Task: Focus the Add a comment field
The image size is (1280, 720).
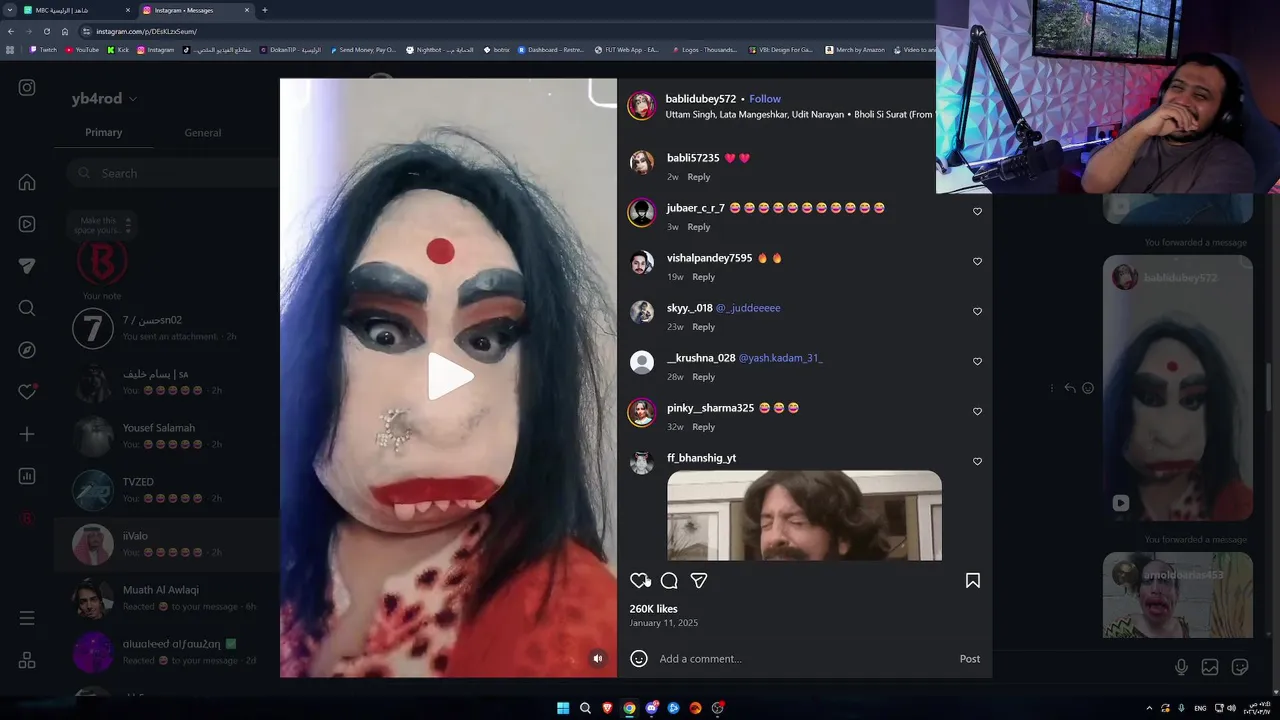Action: [804, 659]
